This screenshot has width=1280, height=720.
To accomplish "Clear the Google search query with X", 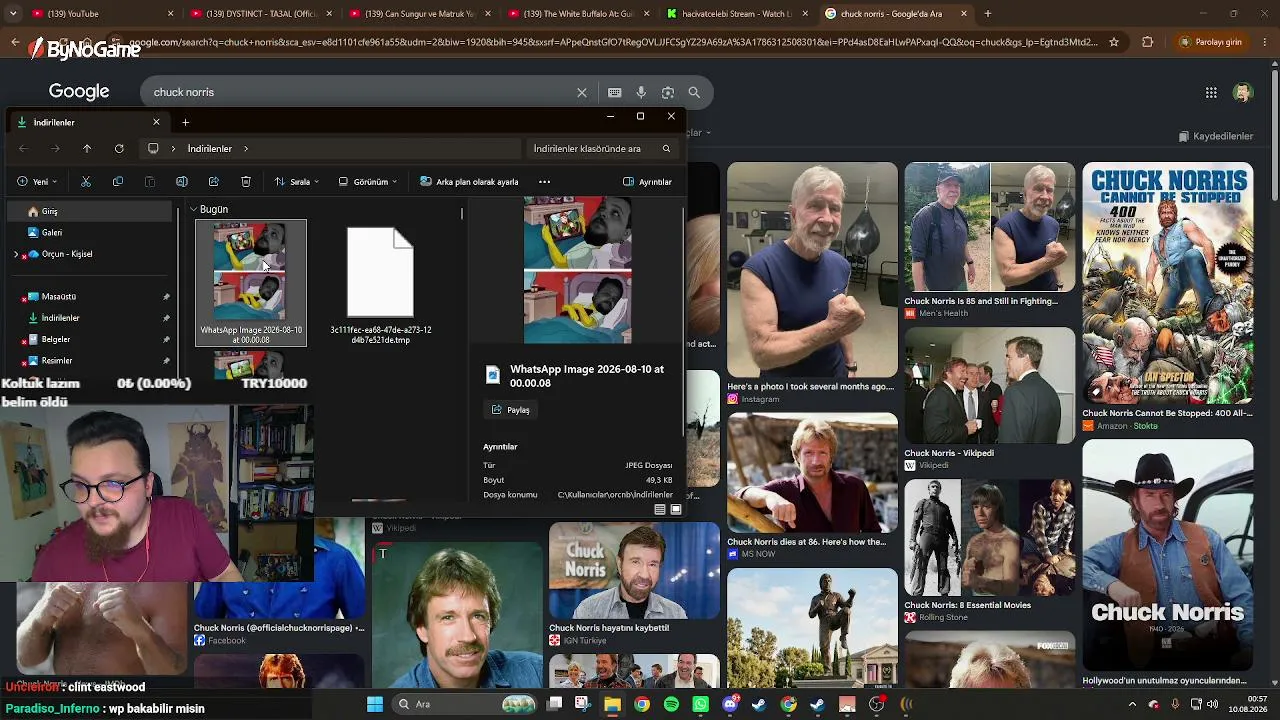I will [x=582, y=92].
